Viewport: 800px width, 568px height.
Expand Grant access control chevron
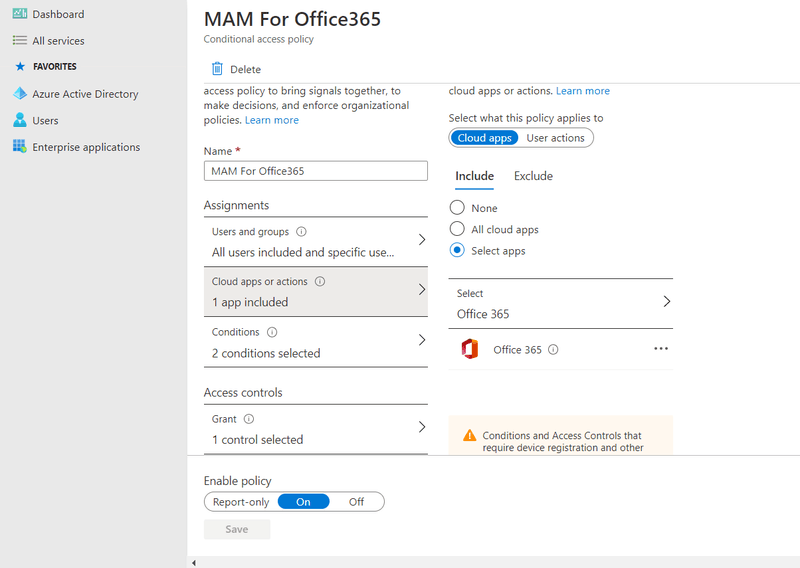(422, 427)
